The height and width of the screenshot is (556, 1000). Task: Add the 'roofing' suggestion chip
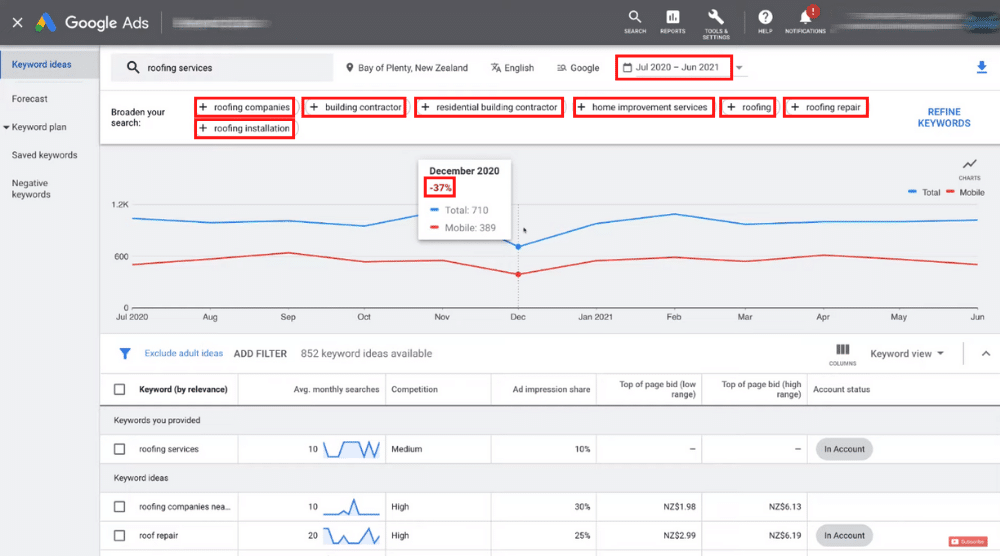click(x=748, y=107)
